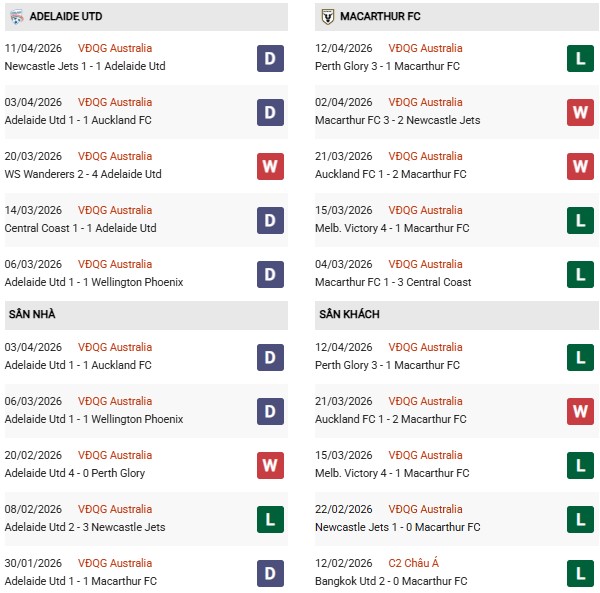Click the W badge for WS Wanderers 2 - 4 Adelaide Utd
The image size is (600, 593).
[x=270, y=166]
